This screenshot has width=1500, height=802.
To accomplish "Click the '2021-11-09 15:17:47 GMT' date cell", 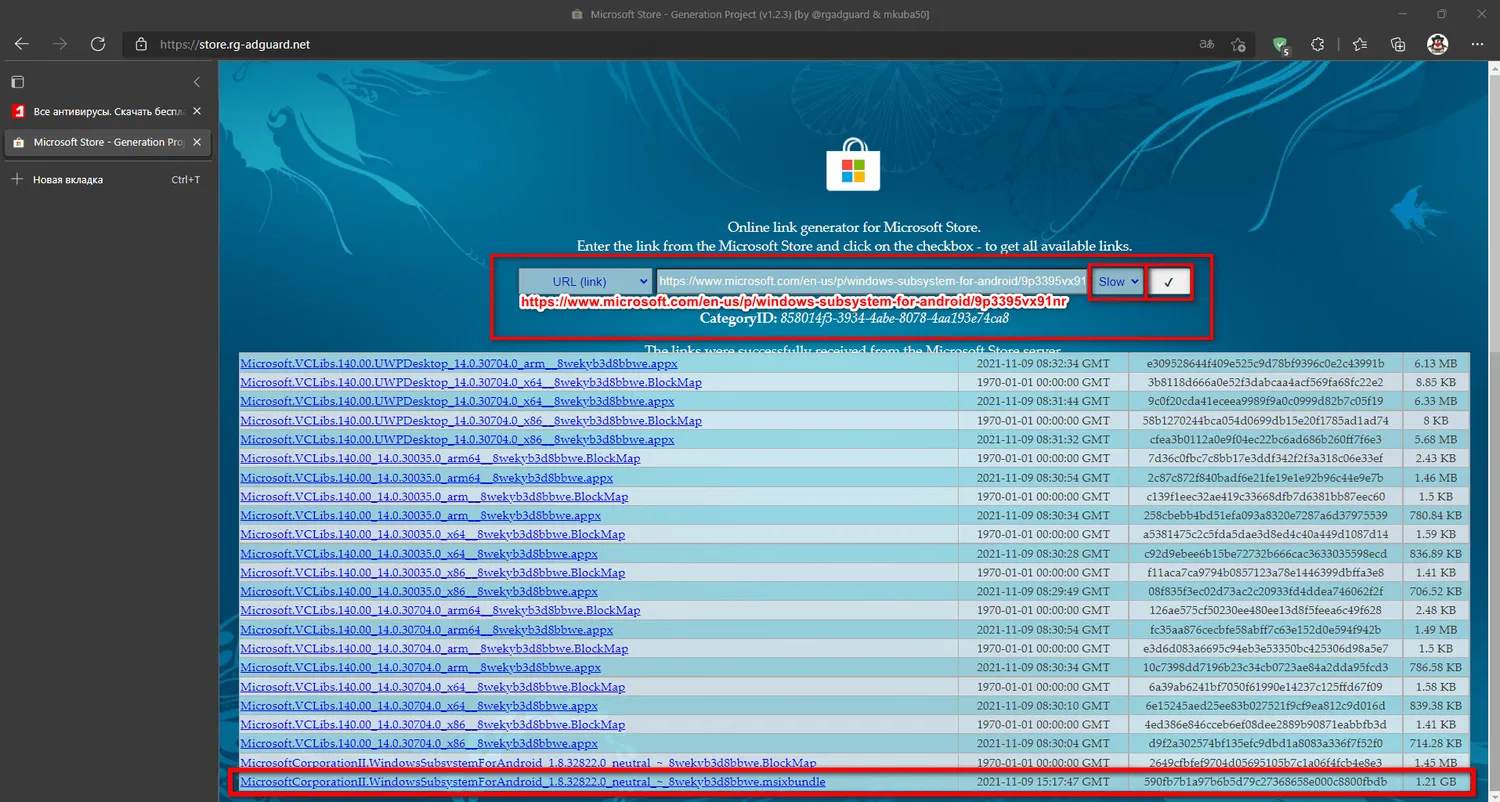I will tap(1044, 782).
